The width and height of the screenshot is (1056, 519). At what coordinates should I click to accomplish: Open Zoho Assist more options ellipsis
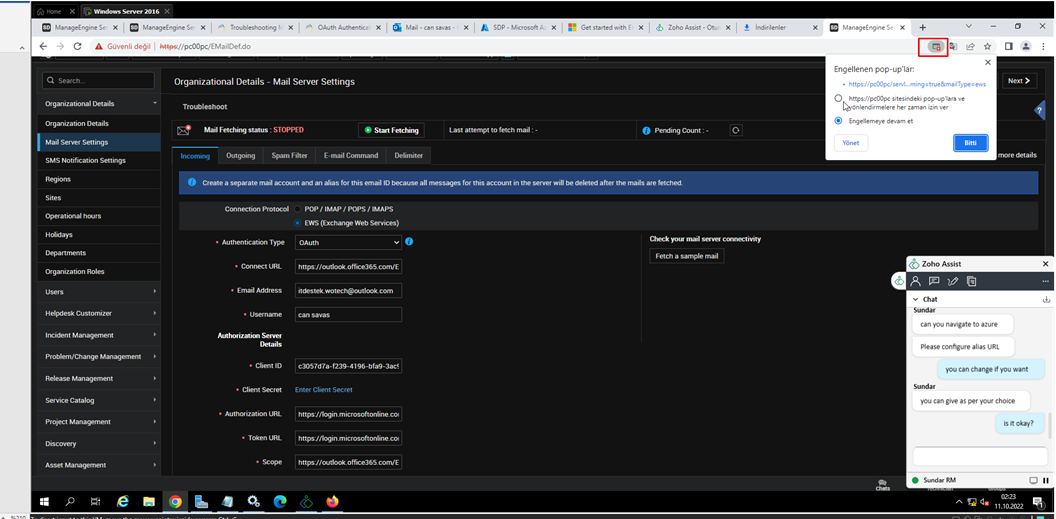1045,281
